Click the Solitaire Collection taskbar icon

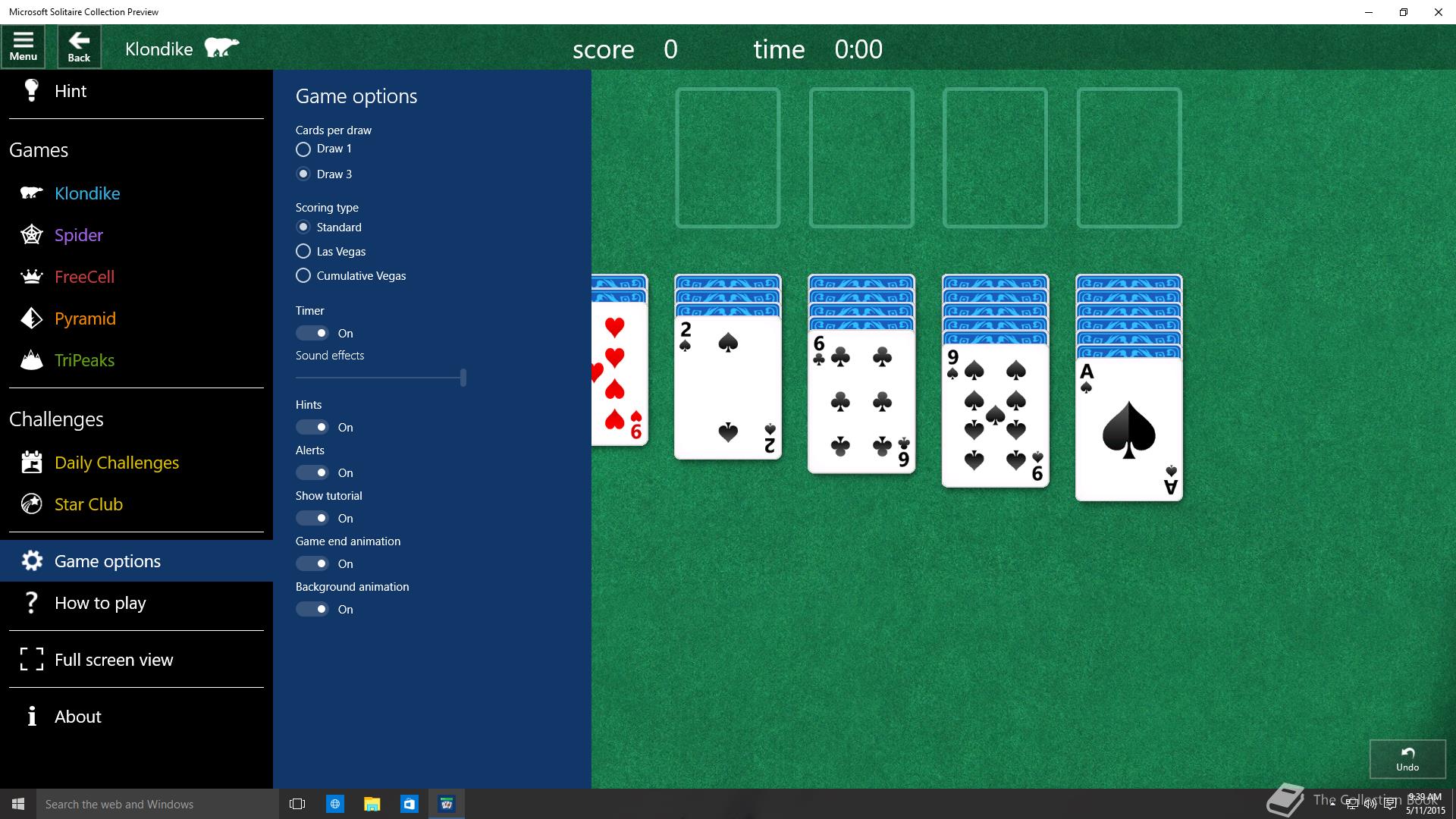click(447, 804)
